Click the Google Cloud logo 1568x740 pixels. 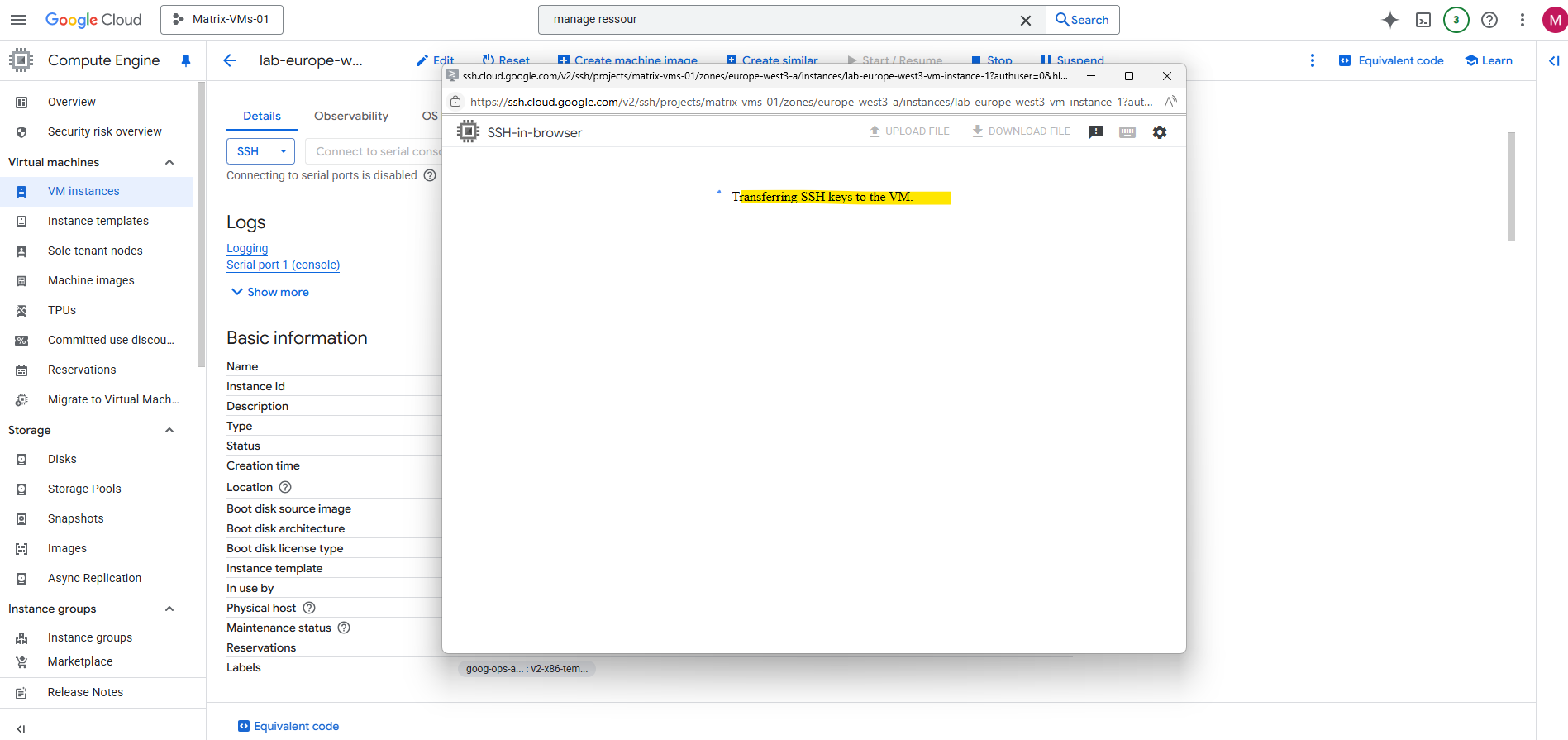93,20
